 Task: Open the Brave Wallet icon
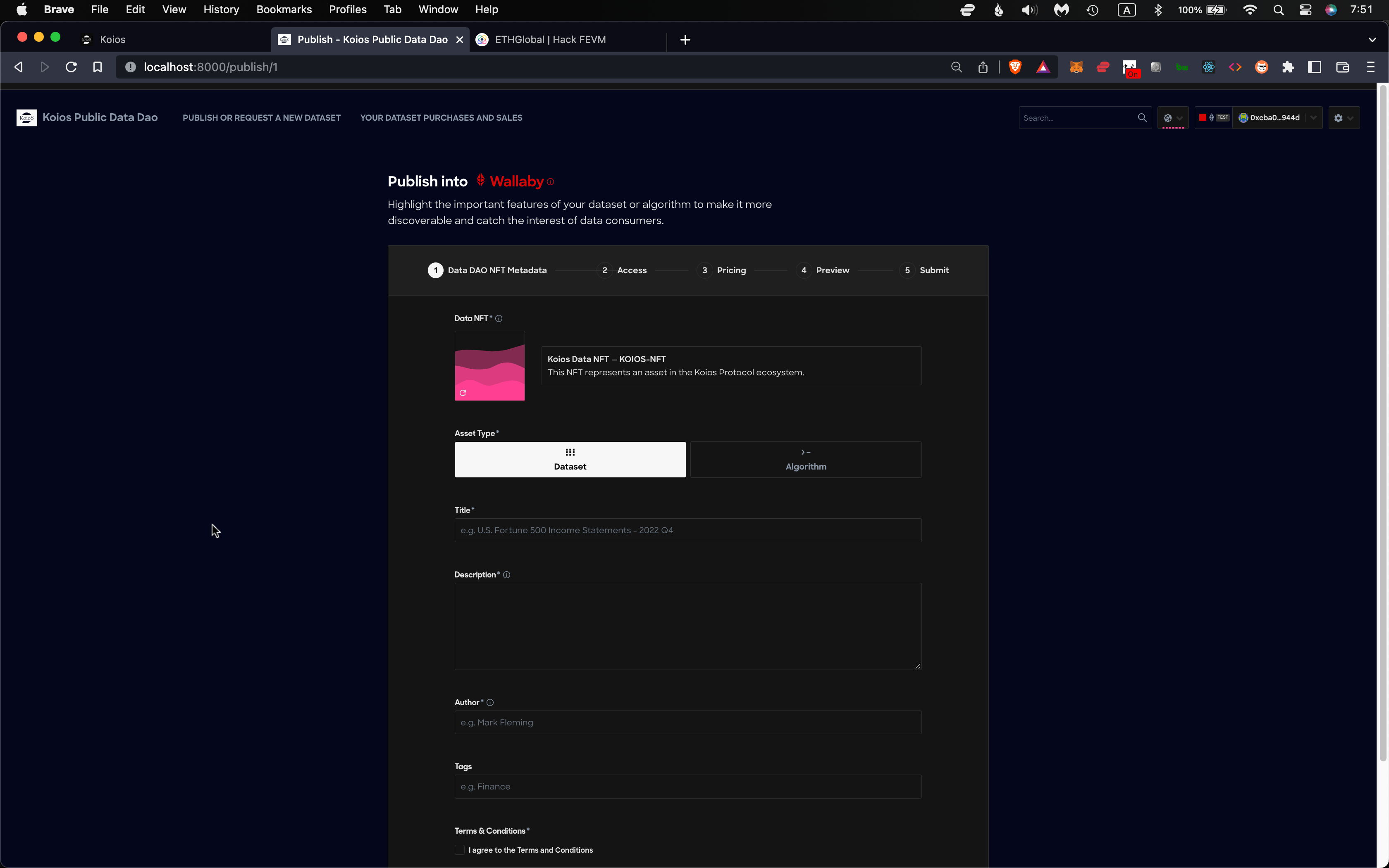click(1343, 67)
